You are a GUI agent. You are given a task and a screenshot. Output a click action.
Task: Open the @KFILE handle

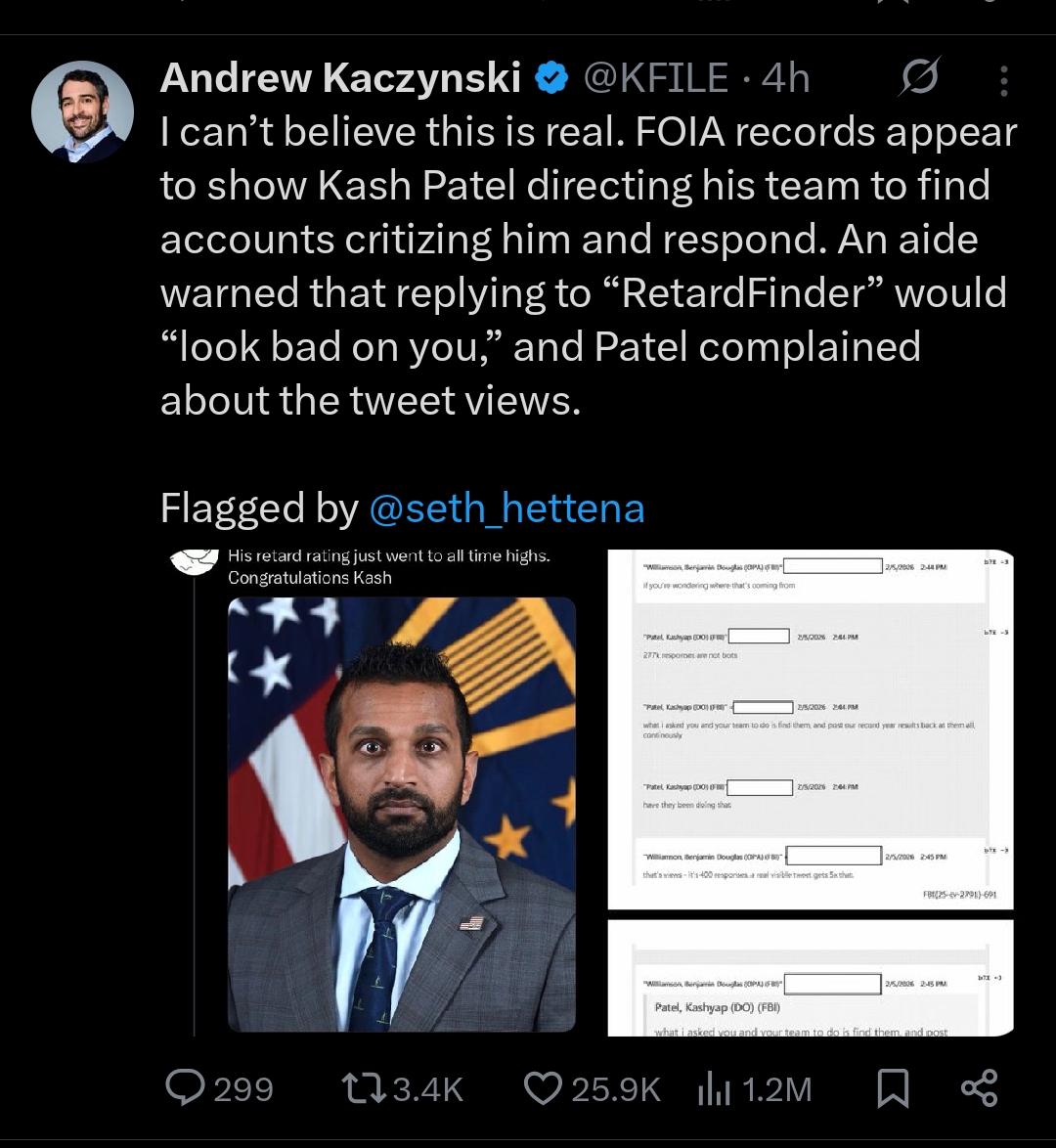(x=655, y=78)
